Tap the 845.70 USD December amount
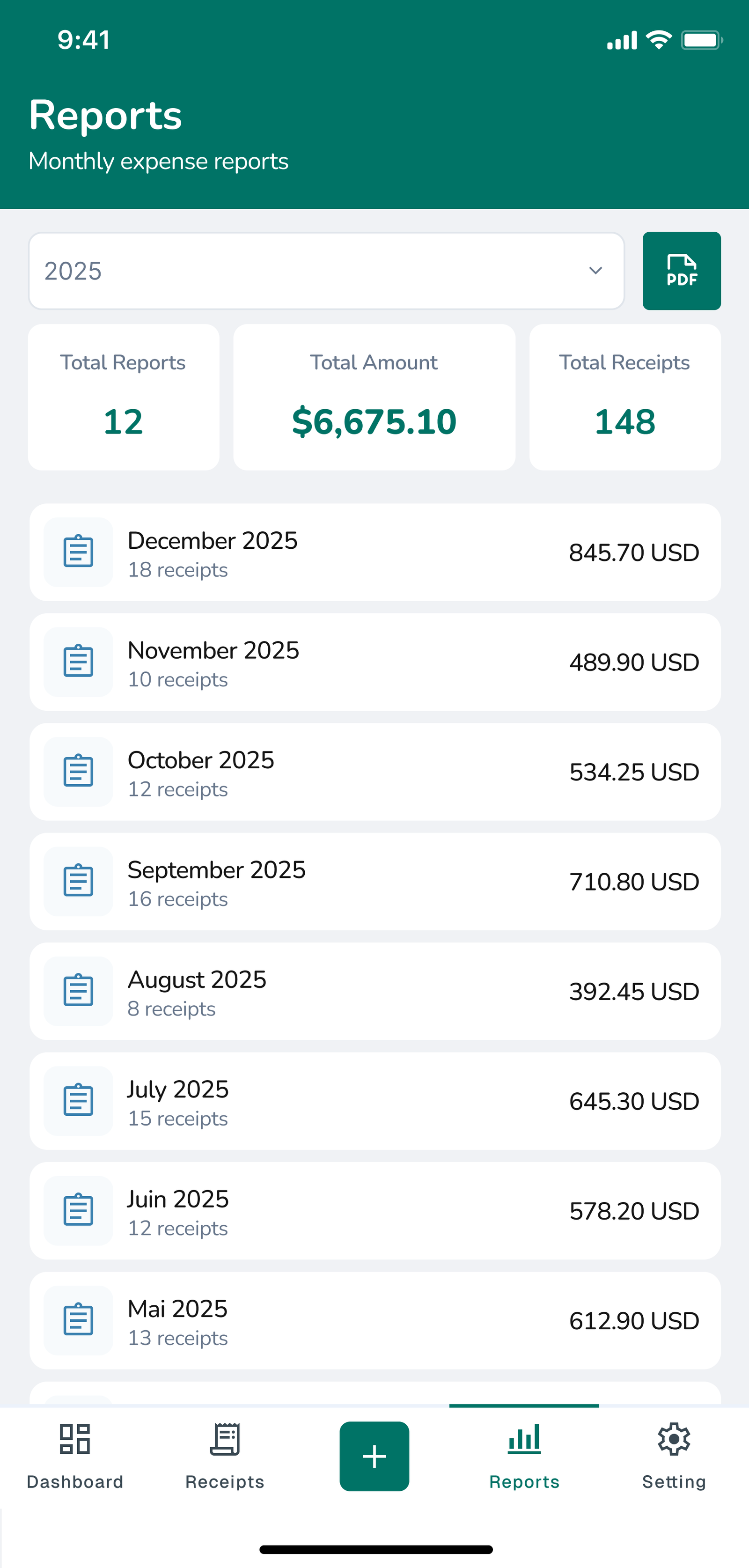Image resolution: width=749 pixels, height=1568 pixels. point(633,552)
